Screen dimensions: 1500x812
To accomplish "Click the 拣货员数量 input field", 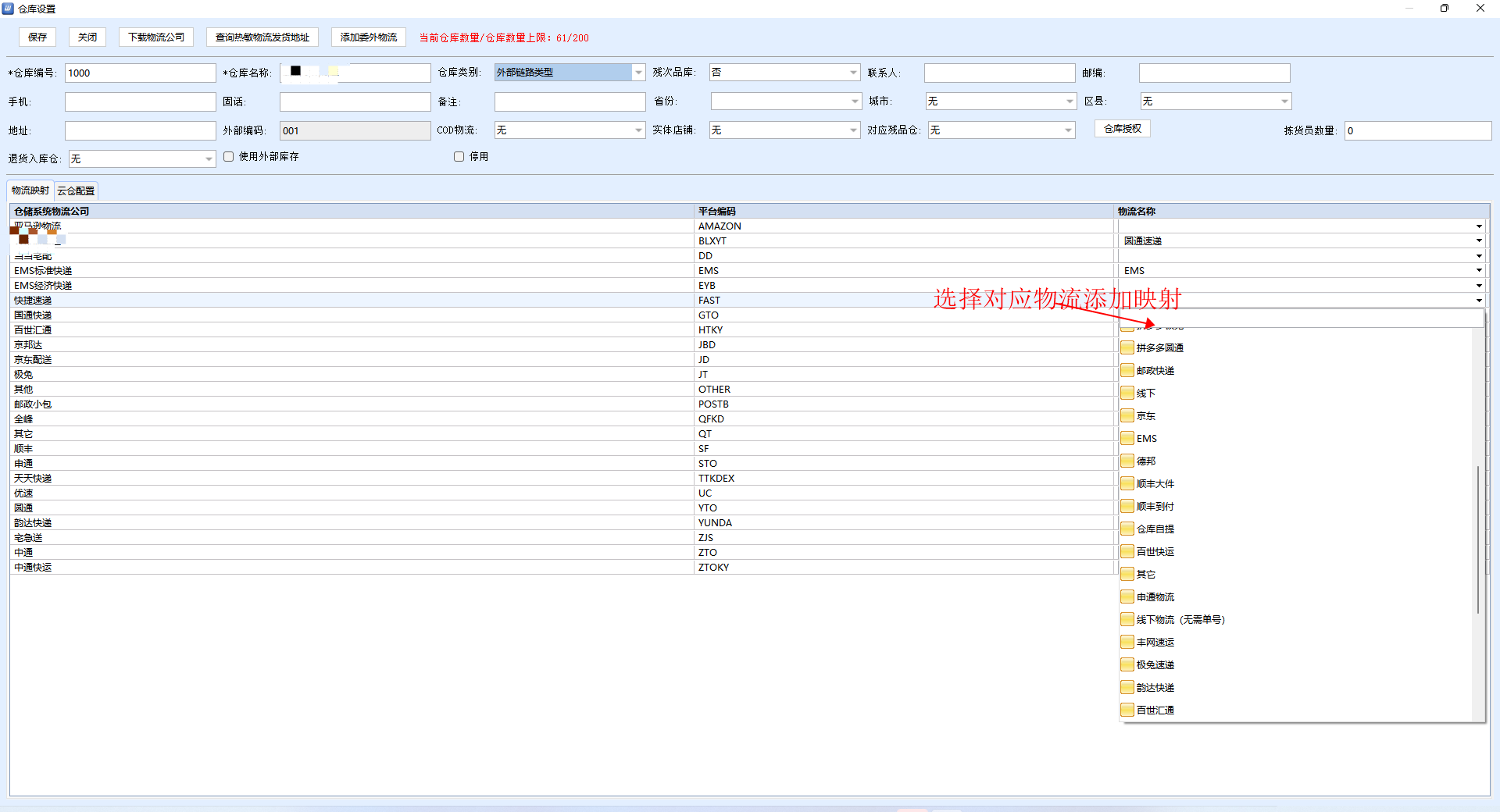I will [1418, 130].
